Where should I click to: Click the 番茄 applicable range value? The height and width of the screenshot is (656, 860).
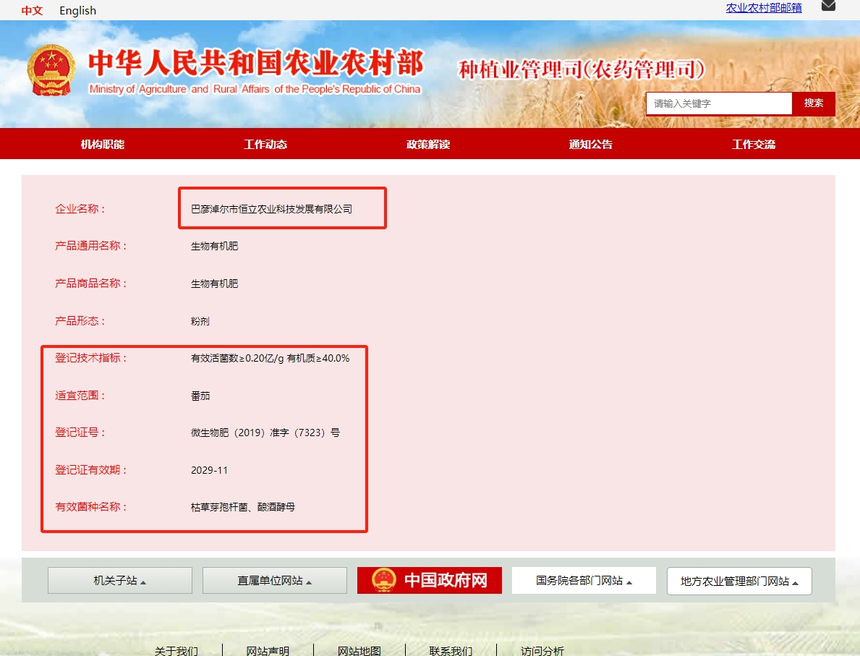(x=200, y=395)
